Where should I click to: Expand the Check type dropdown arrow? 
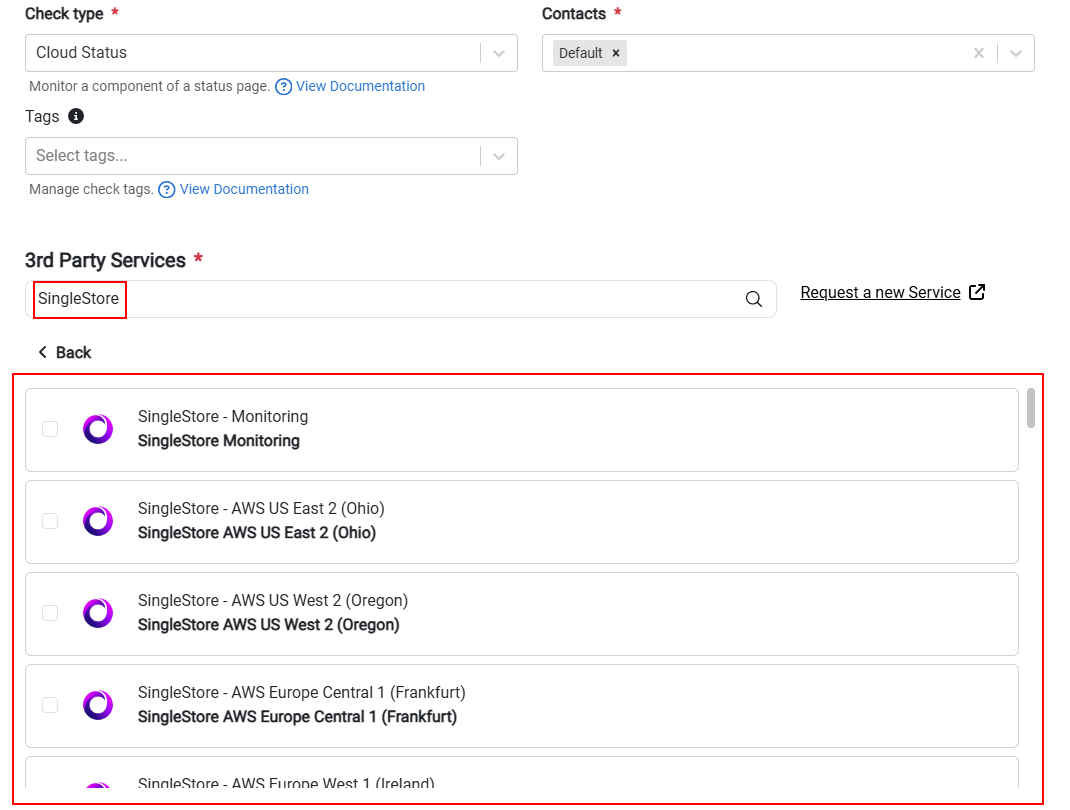pos(499,53)
